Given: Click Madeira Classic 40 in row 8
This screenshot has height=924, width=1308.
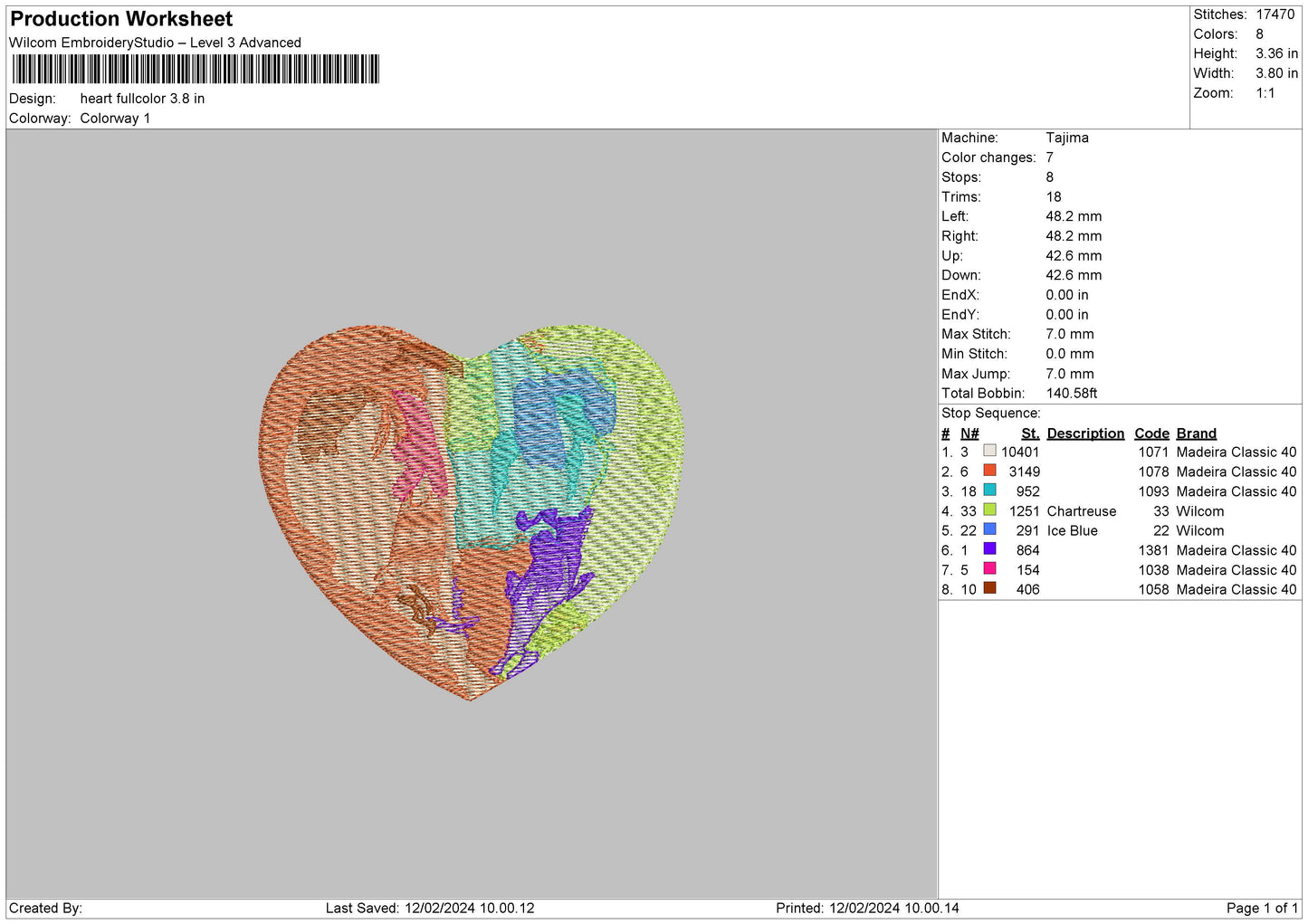Looking at the screenshot, I should point(1236,590).
